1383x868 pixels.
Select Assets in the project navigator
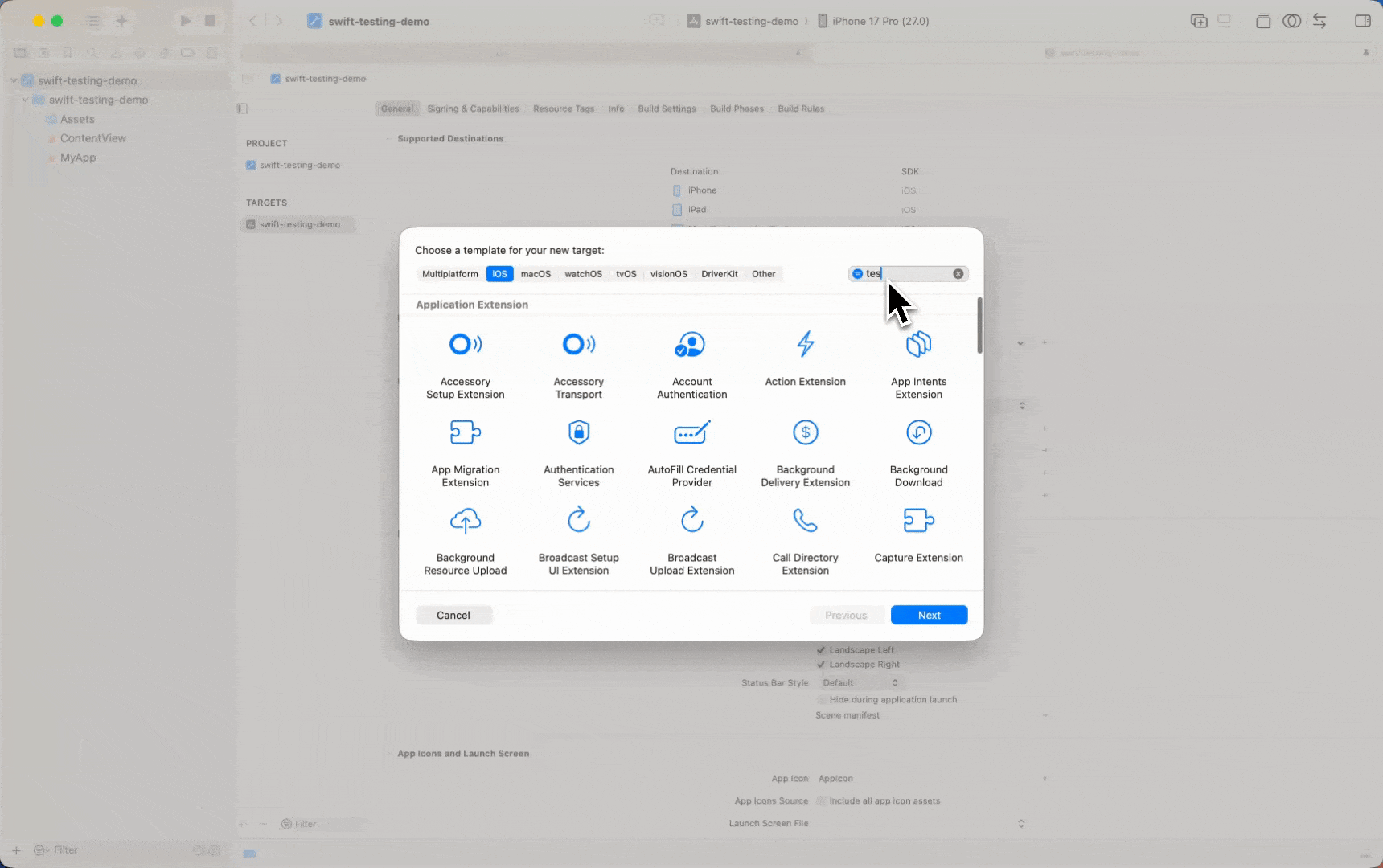click(77, 119)
